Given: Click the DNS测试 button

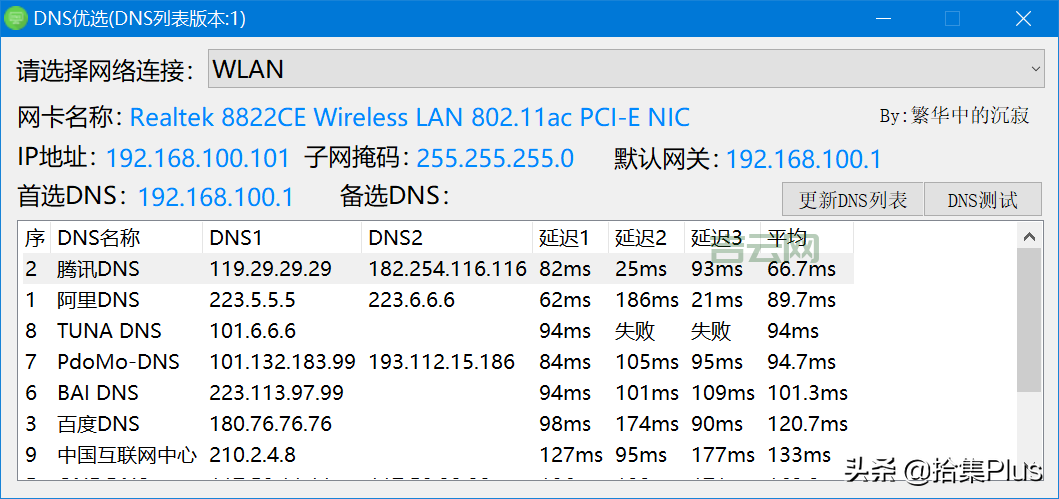Looking at the screenshot, I should pyautogui.click(x=982, y=200).
